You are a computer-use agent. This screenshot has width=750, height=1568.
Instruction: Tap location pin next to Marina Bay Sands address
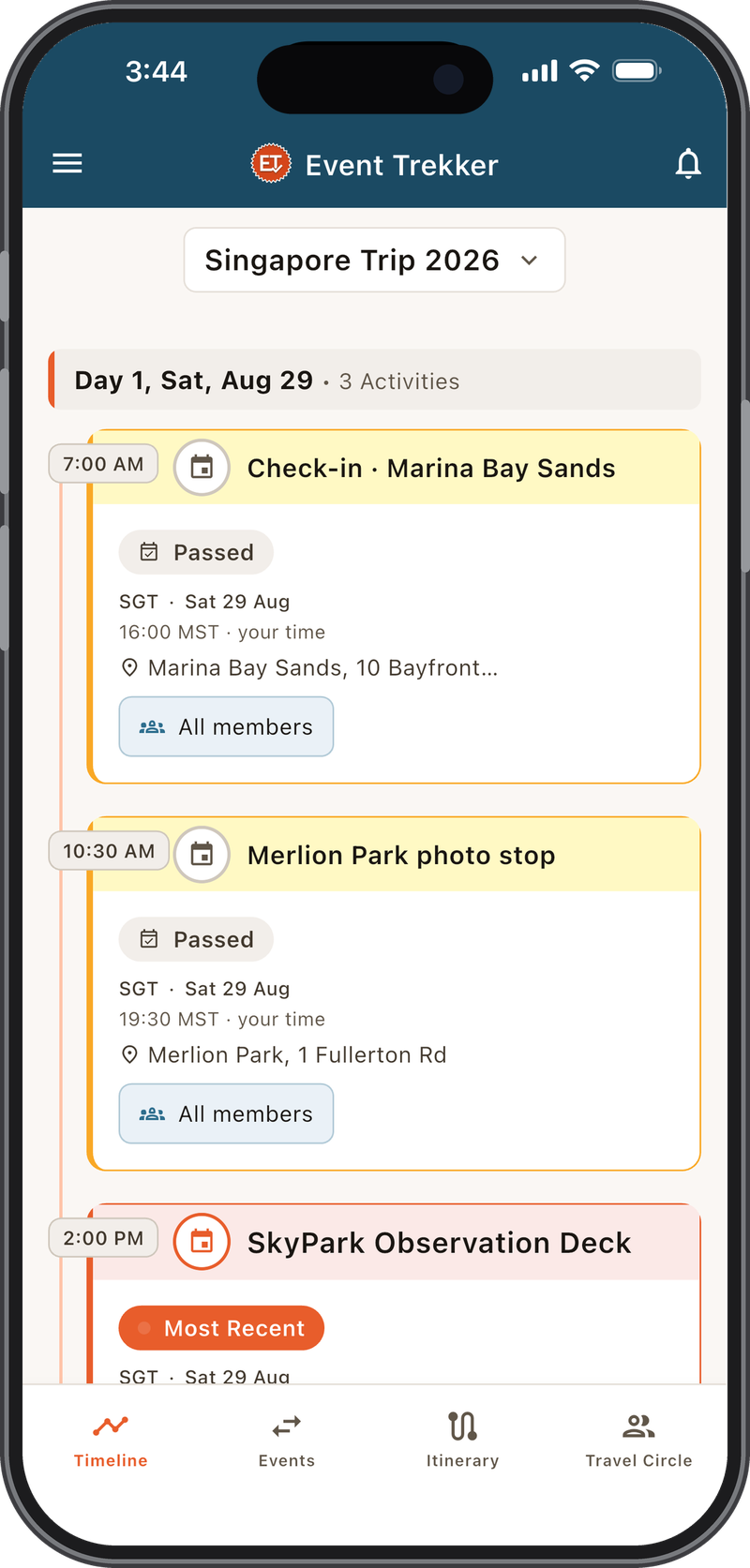(x=130, y=667)
